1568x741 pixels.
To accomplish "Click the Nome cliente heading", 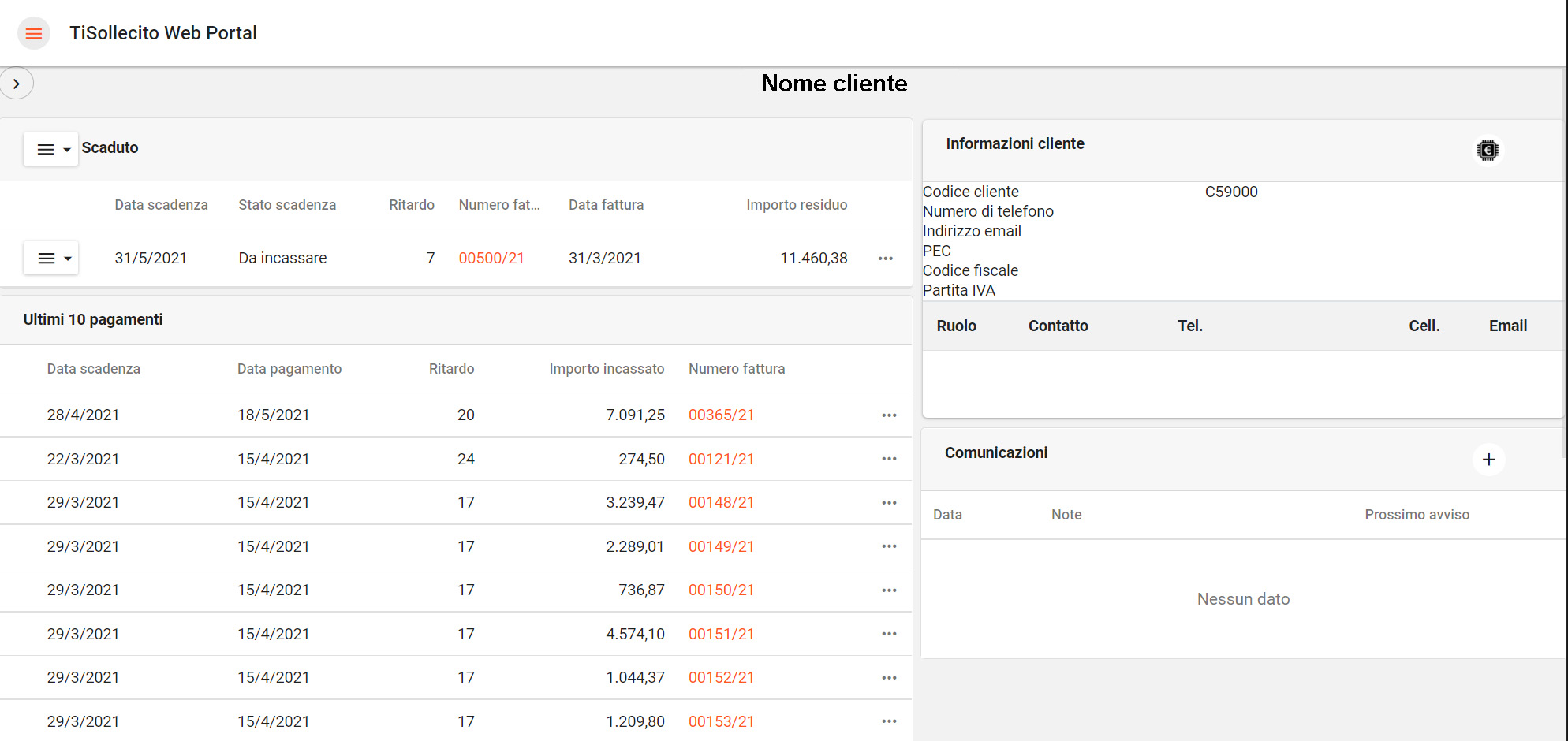I will click(x=834, y=84).
